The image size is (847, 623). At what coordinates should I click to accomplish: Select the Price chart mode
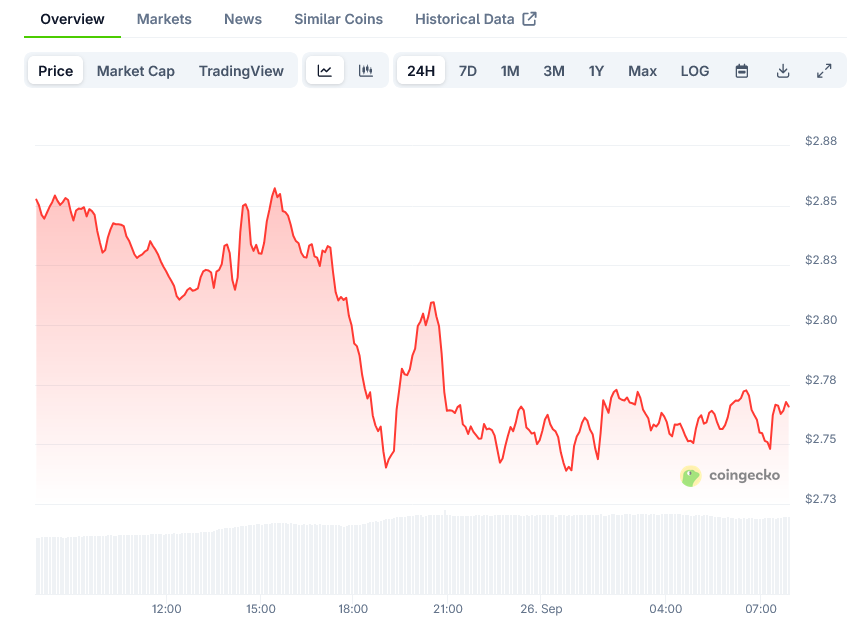[x=56, y=71]
